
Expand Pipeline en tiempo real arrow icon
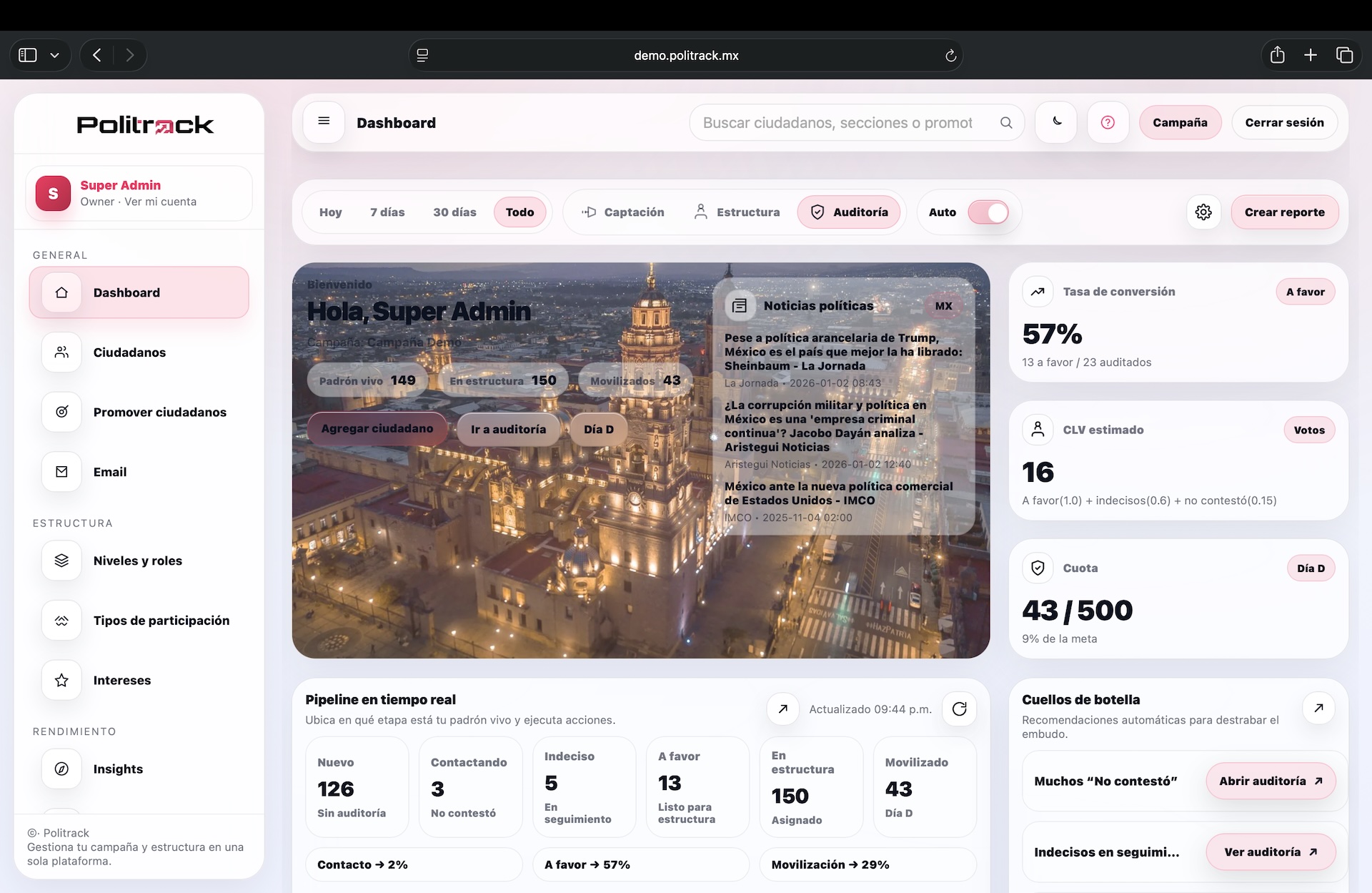783,709
